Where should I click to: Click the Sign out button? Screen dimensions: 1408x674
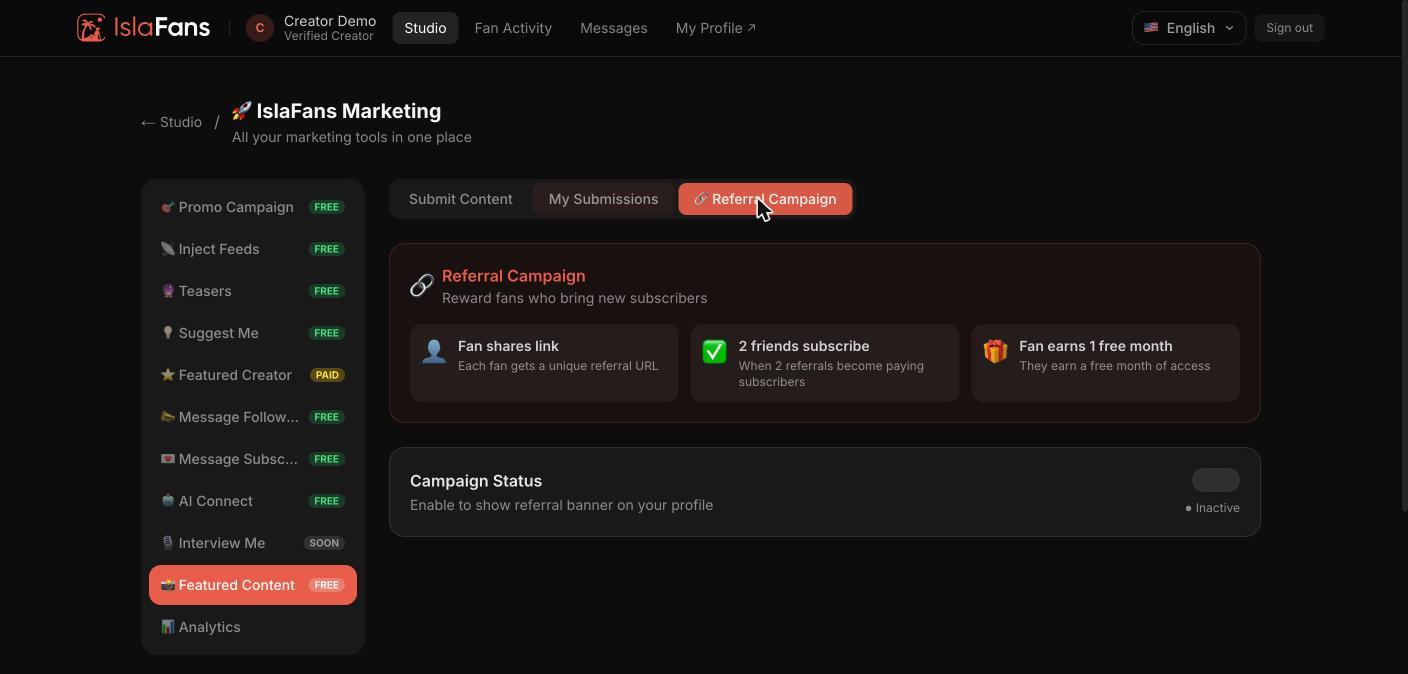tap(1289, 28)
